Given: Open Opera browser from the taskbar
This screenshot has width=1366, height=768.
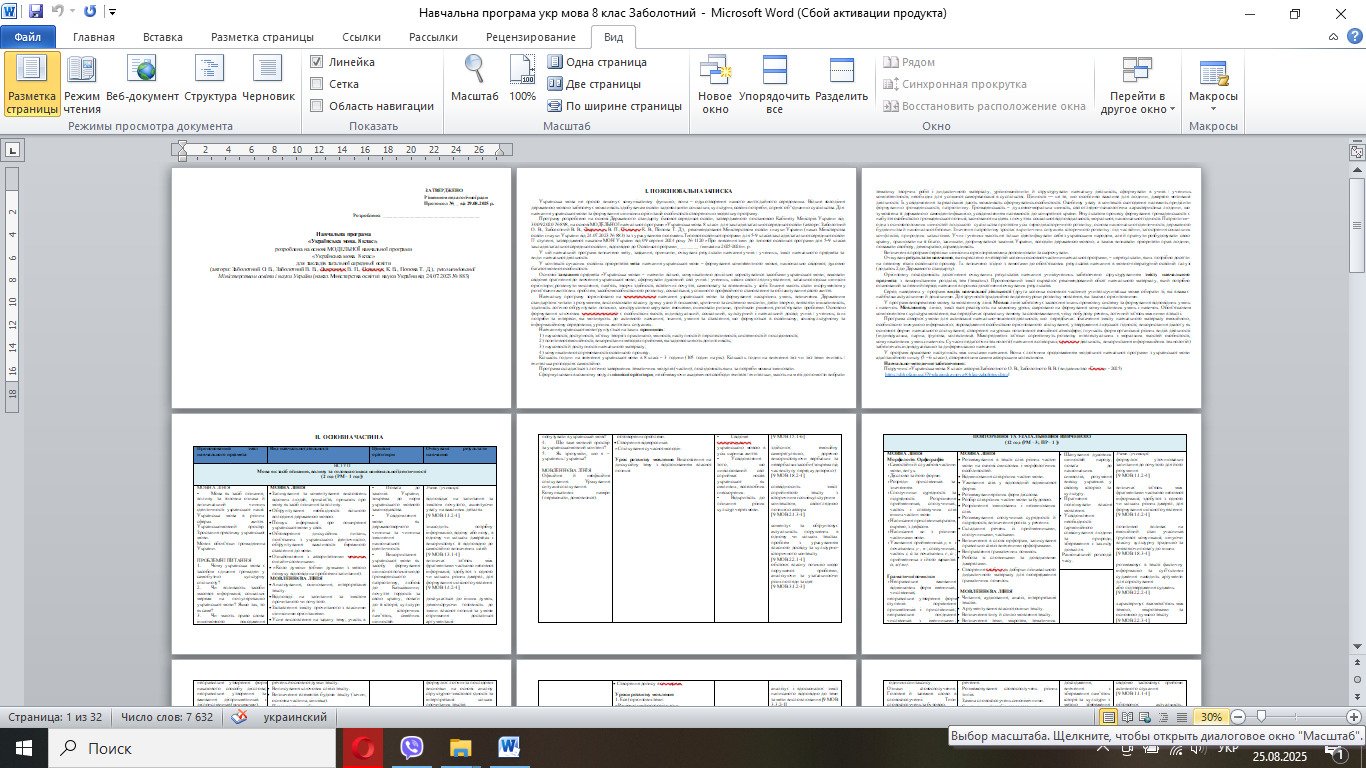Looking at the screenshot, I should (x=361, y=747).
